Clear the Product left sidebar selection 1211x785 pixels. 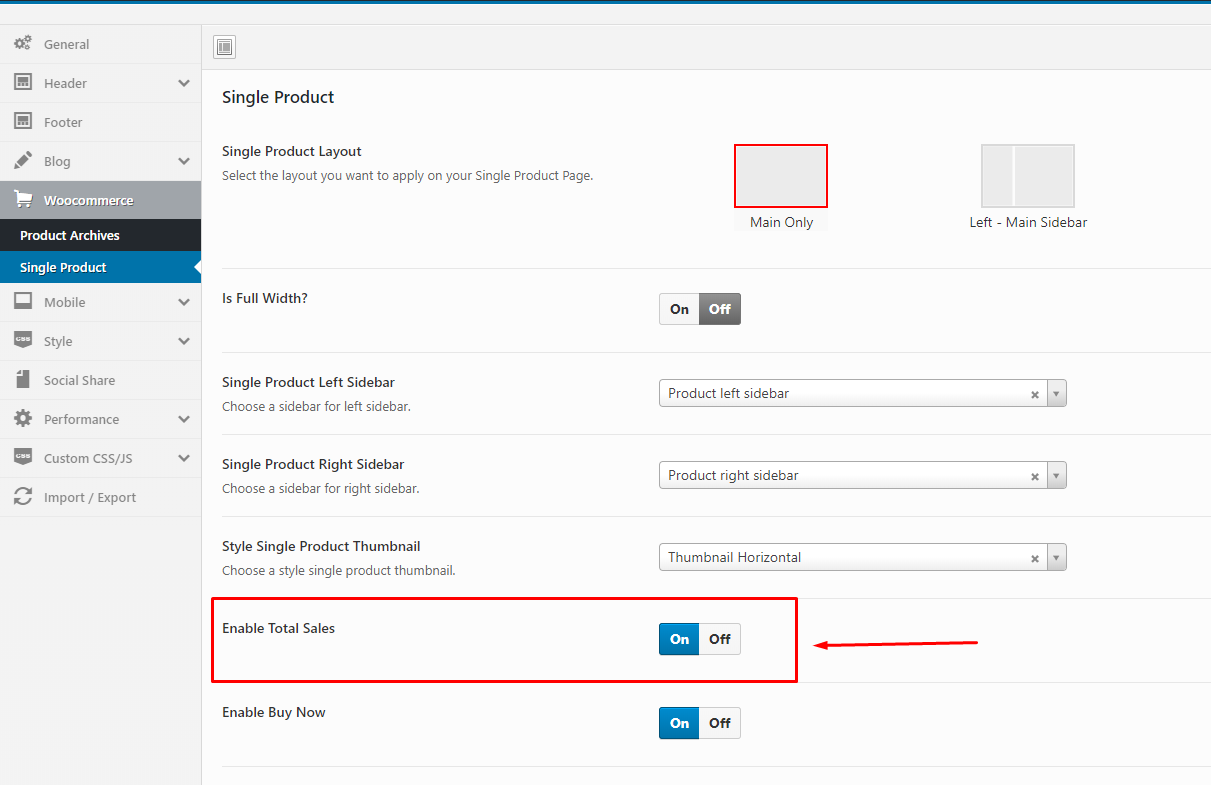point(1035,394)
